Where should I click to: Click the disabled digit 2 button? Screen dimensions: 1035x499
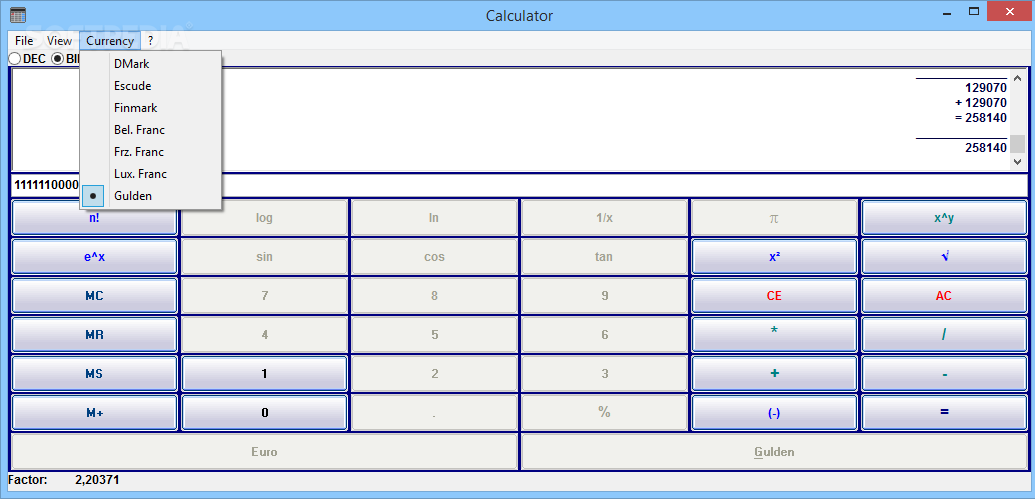(x=434, y=374)
